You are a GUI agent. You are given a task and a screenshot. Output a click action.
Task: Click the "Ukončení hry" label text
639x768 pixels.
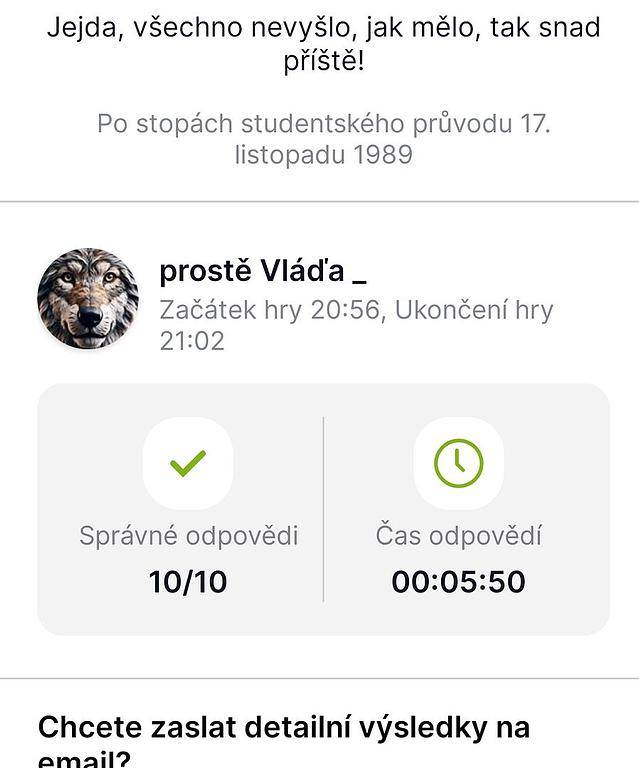[474, 310]
